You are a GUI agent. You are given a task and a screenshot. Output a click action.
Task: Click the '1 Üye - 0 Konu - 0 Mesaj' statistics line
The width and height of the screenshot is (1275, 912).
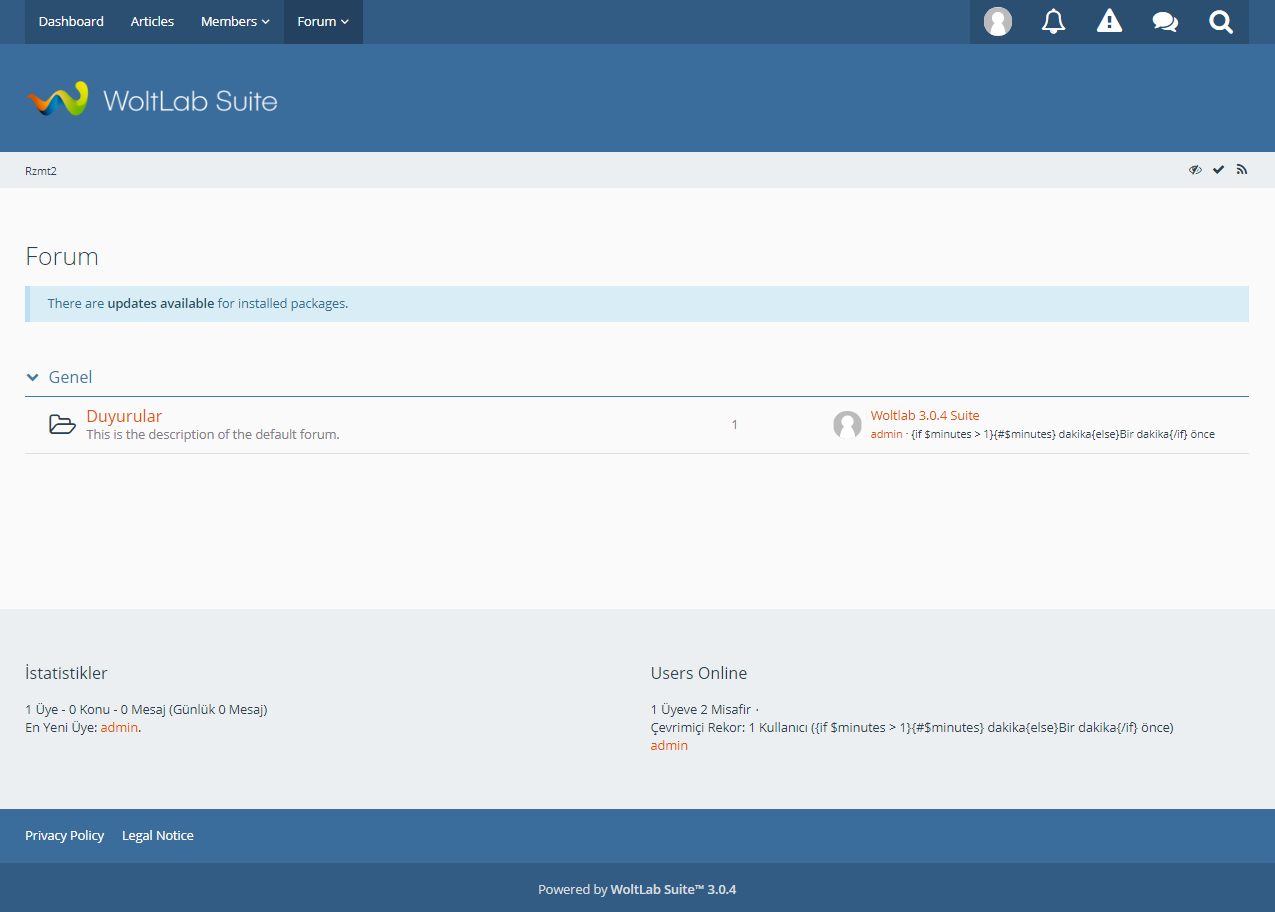(146, 709)
